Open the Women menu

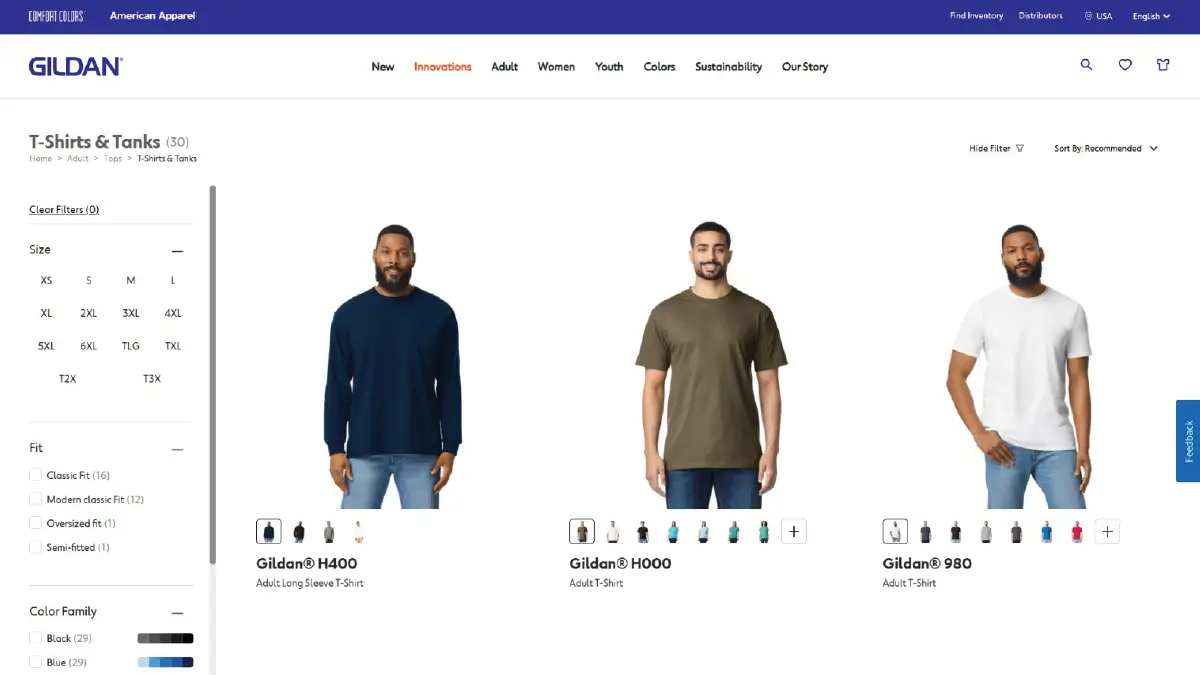[x=556, y=67]
